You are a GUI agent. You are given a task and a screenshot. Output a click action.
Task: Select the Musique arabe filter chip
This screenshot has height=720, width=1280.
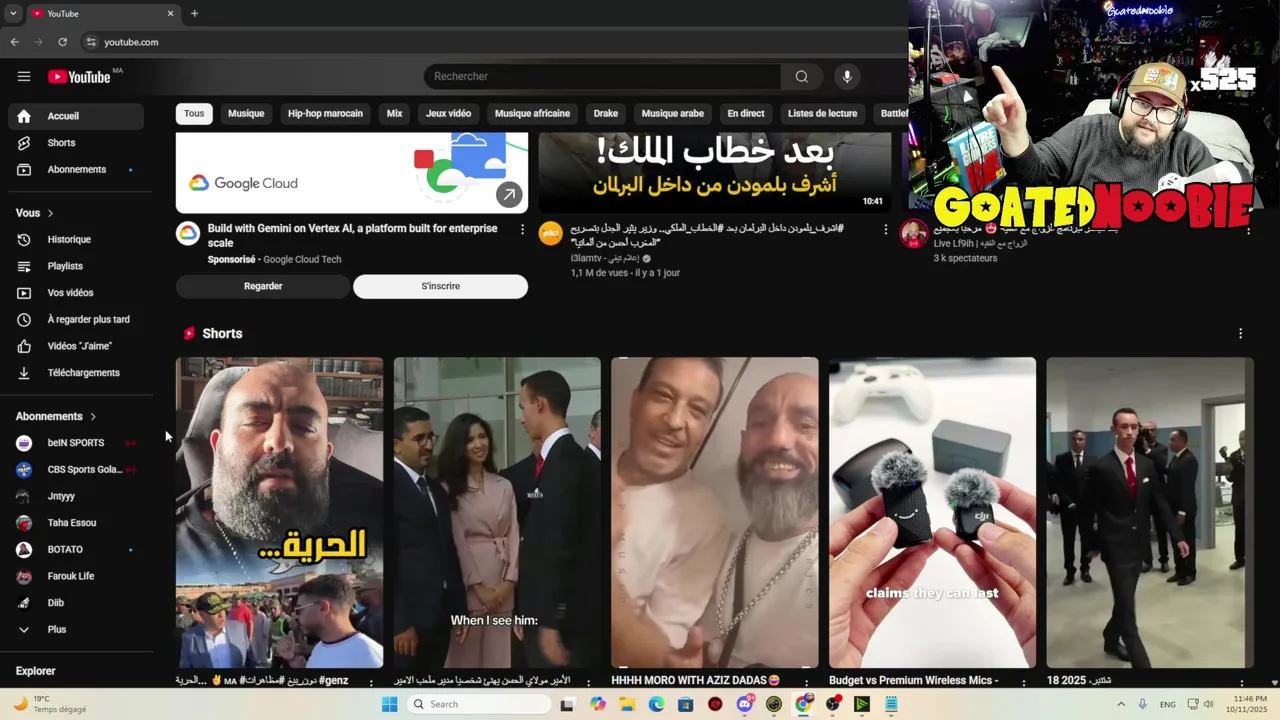[x=673, y=114]
